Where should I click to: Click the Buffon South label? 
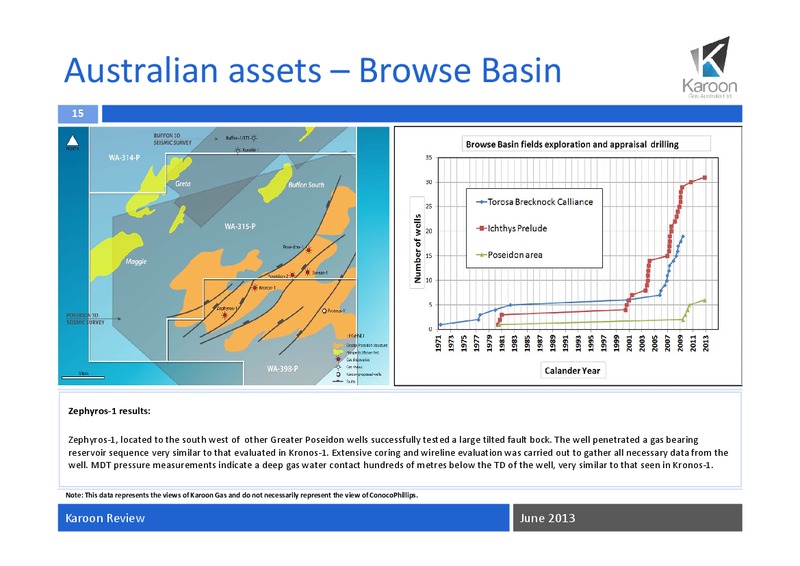[306, 185]
